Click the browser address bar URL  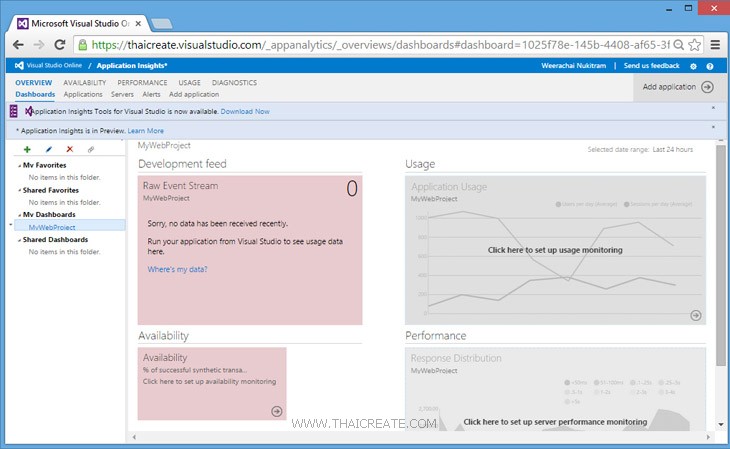380,45
